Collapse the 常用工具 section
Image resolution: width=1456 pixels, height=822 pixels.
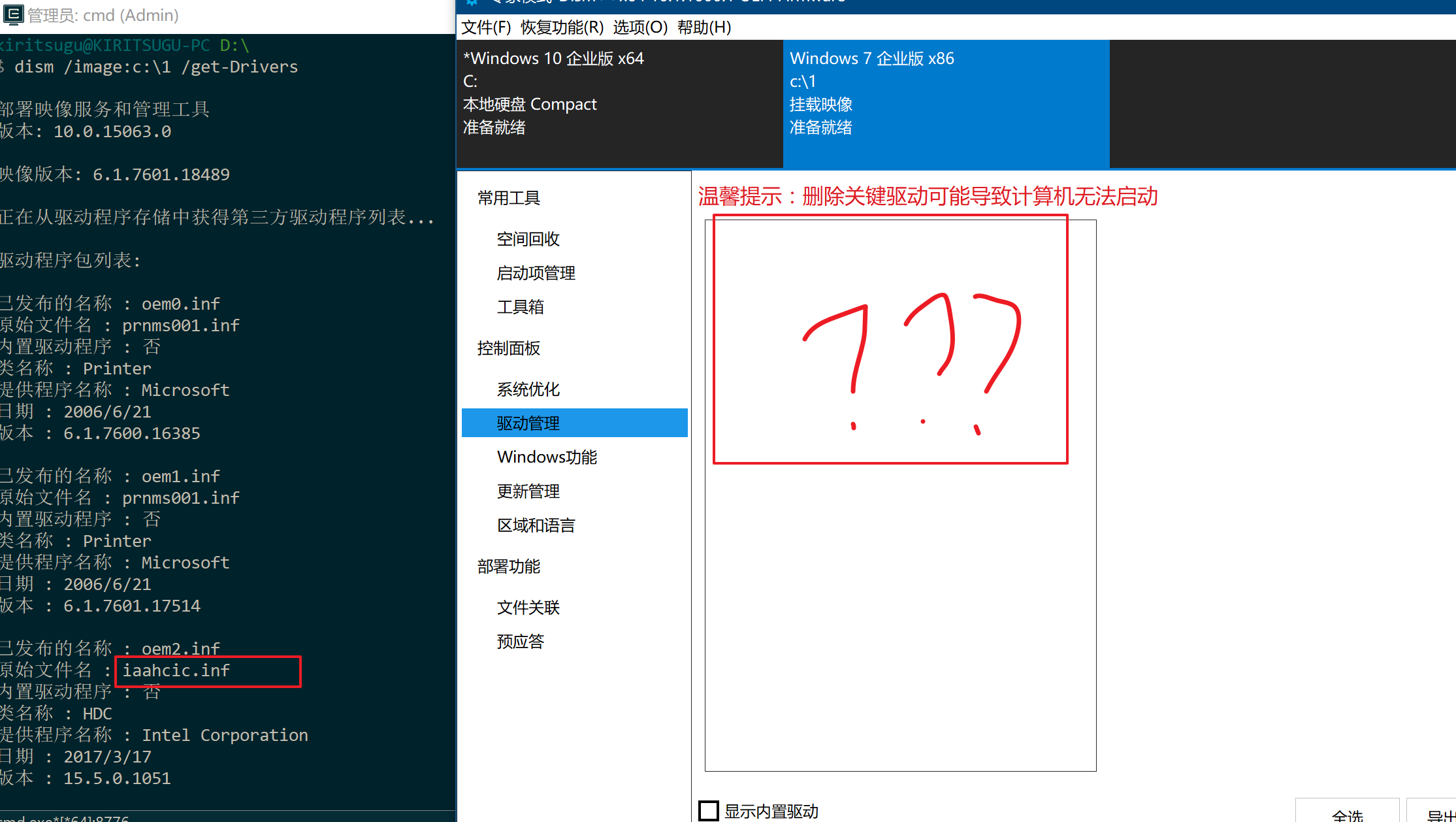[x=508, y=197]
